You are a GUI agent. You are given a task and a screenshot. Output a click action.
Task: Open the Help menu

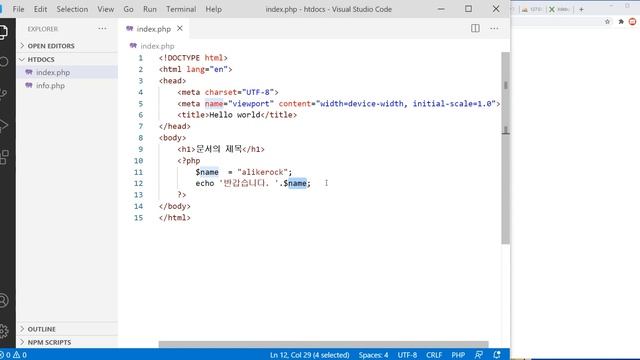click(x=213, y=9)
